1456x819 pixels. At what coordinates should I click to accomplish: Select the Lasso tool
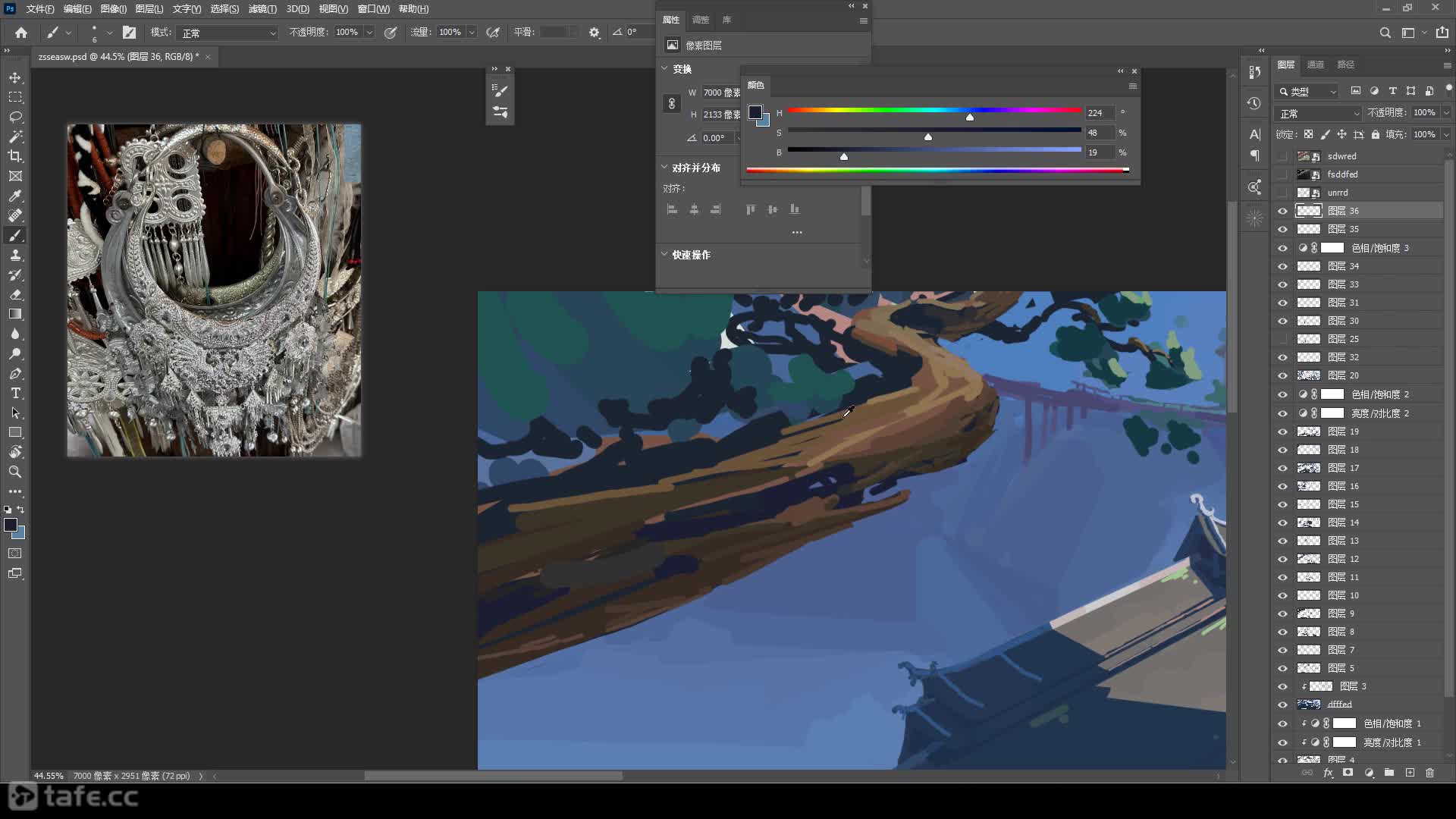[x=15, y=117]
